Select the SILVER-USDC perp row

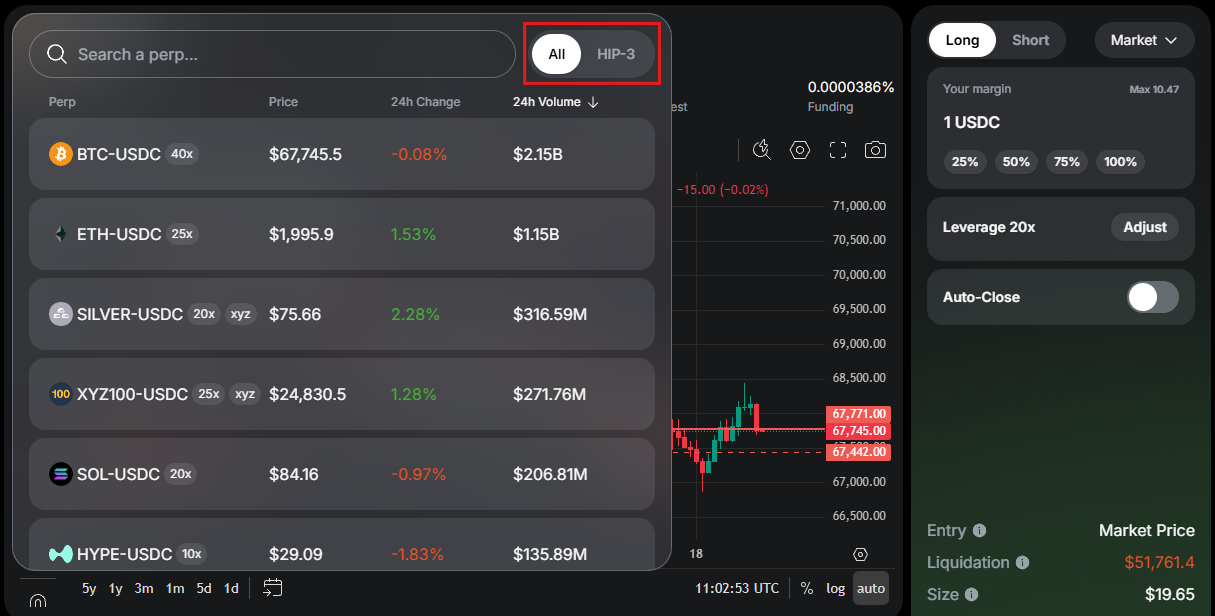coord(342,314)
